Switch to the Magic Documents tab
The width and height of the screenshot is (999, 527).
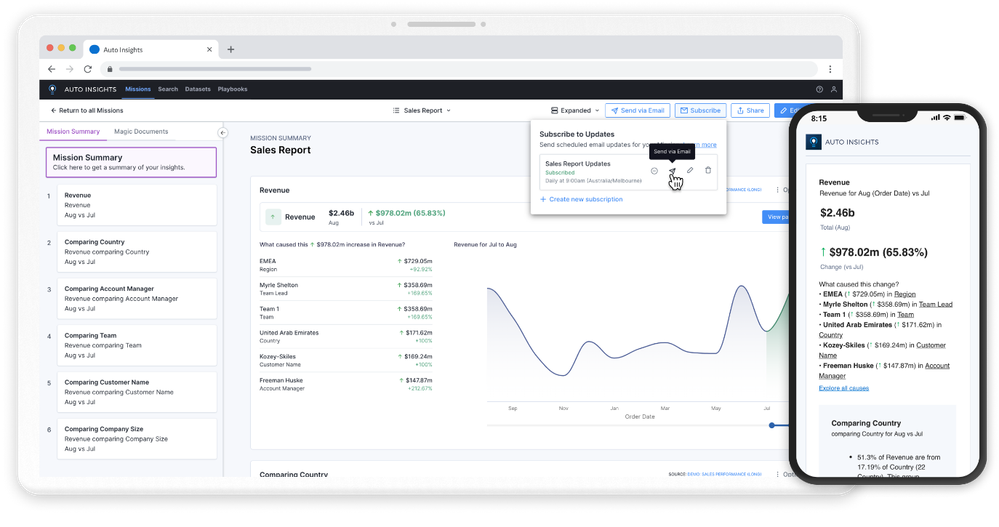coord(141,131)
